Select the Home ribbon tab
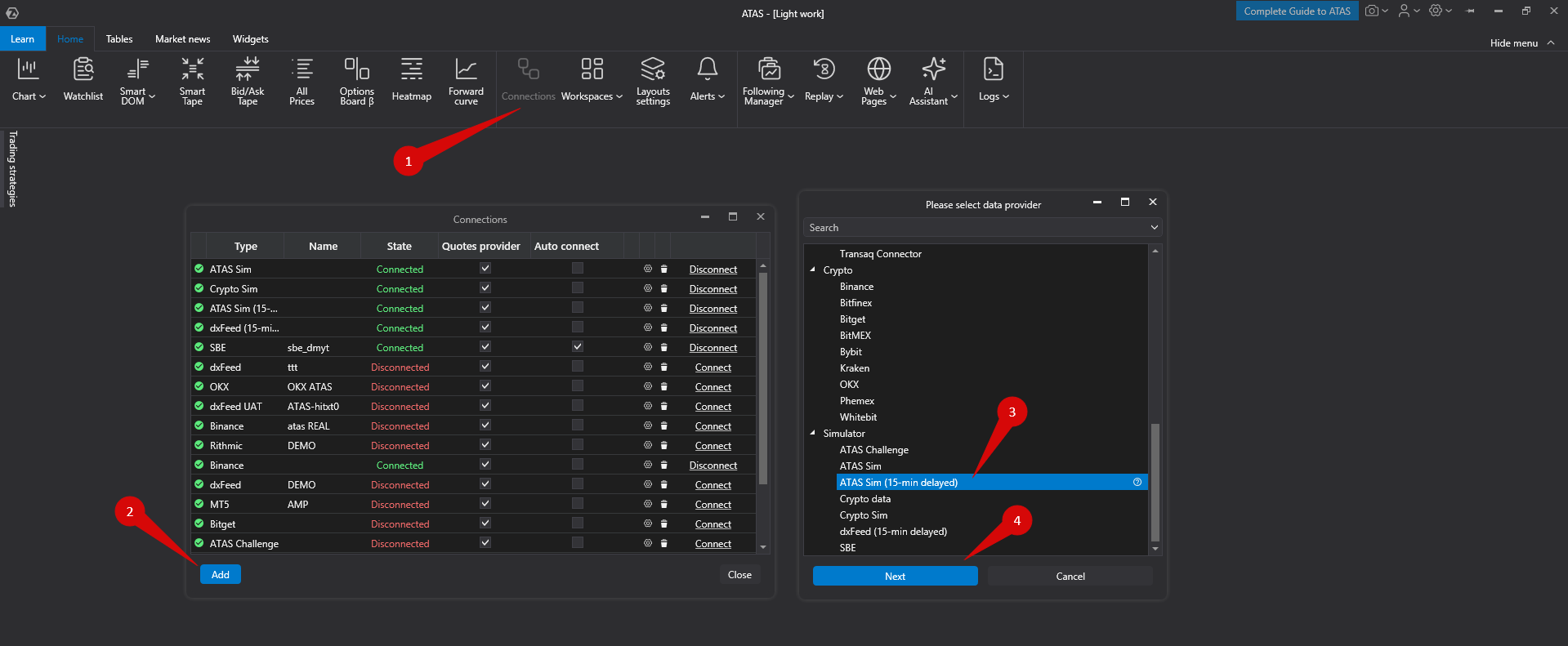The image size is (1568, 646). 70,39
